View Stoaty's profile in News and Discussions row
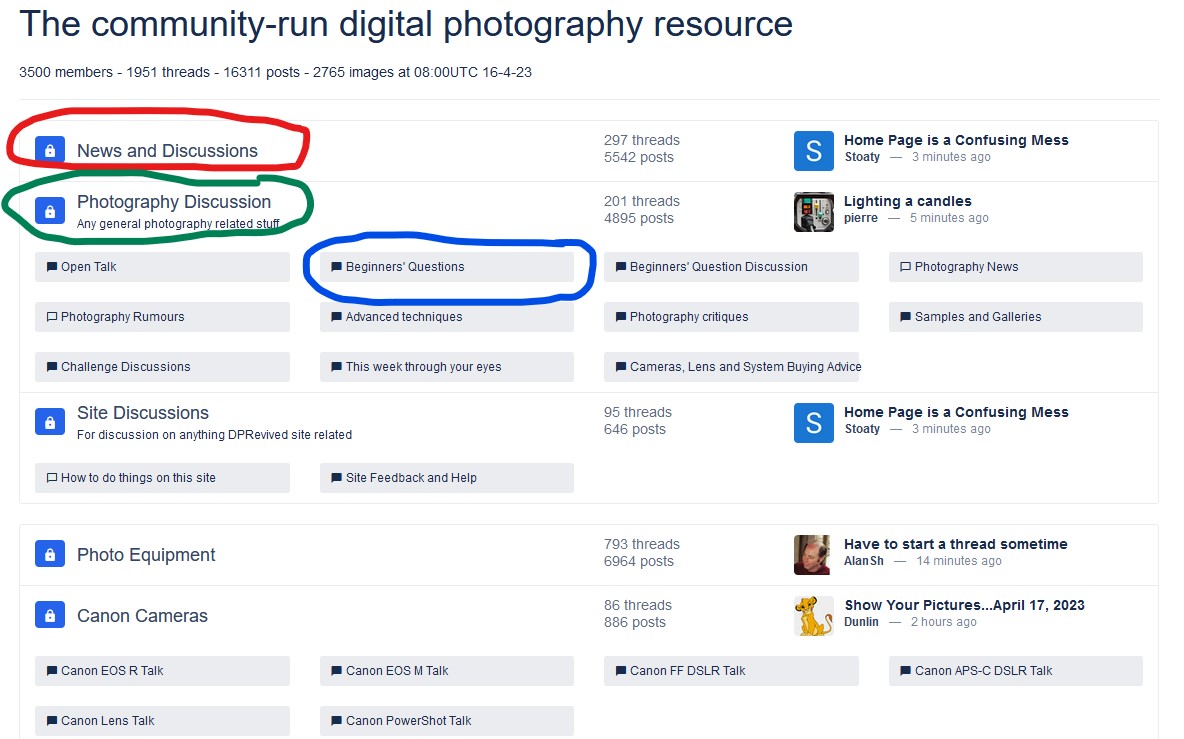 (862, 157)
